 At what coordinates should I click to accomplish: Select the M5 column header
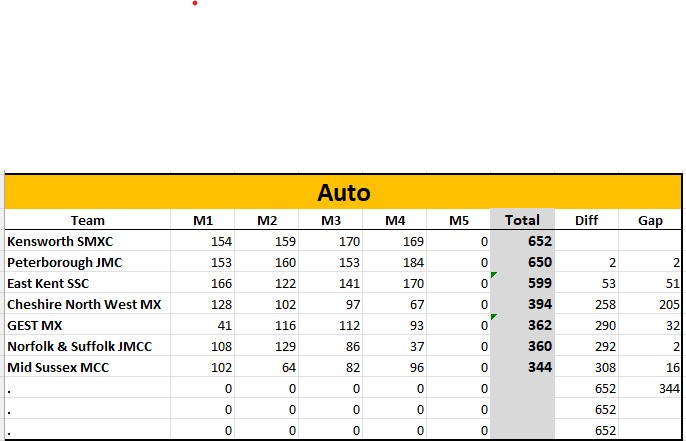tap(459, 220)
